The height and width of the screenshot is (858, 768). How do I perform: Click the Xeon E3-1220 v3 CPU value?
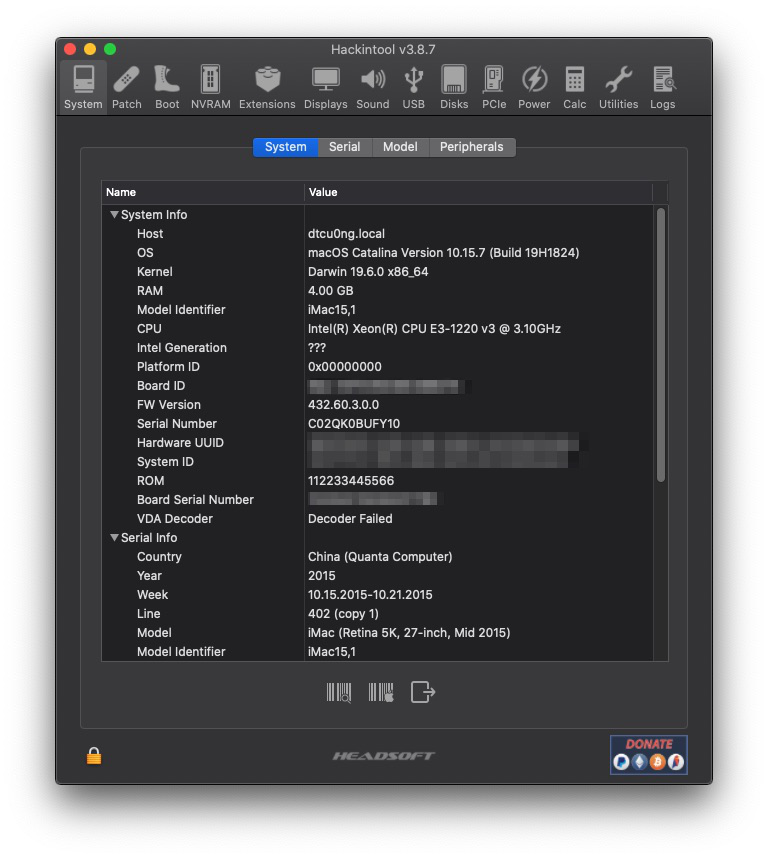pos(434,329)
